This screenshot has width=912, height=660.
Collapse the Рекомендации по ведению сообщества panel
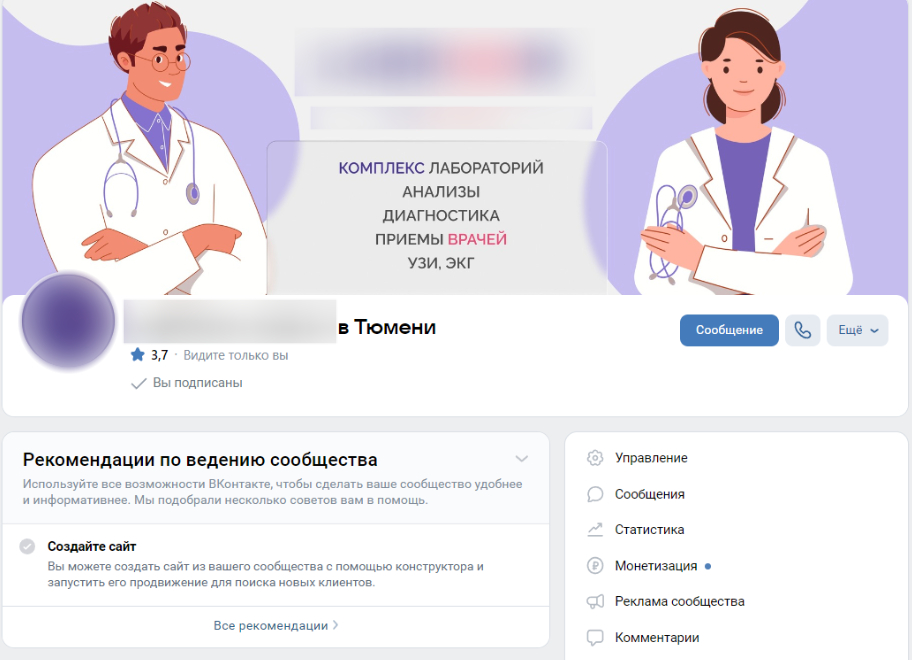[522, 459]
